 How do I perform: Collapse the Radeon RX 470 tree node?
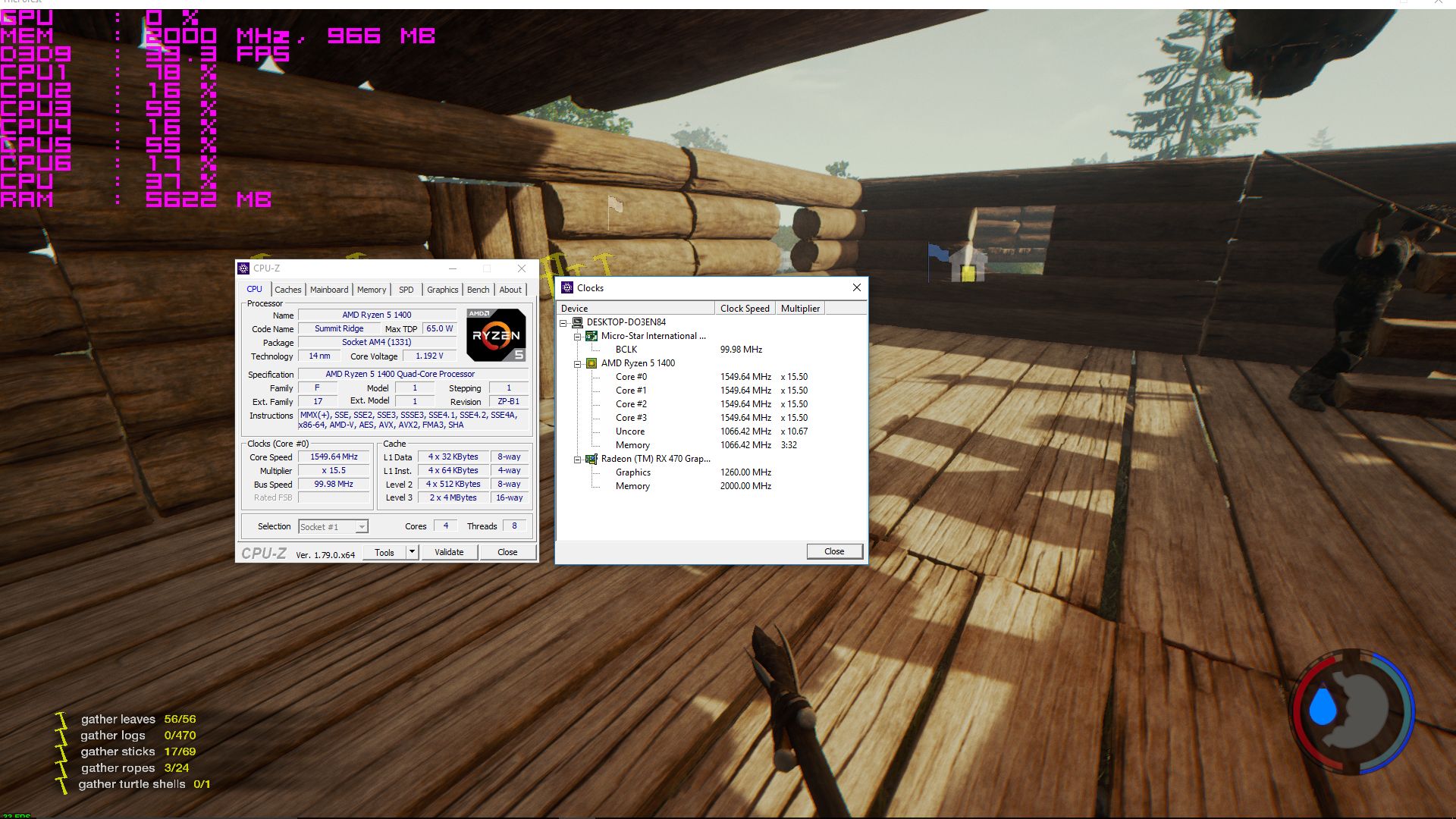578,460
